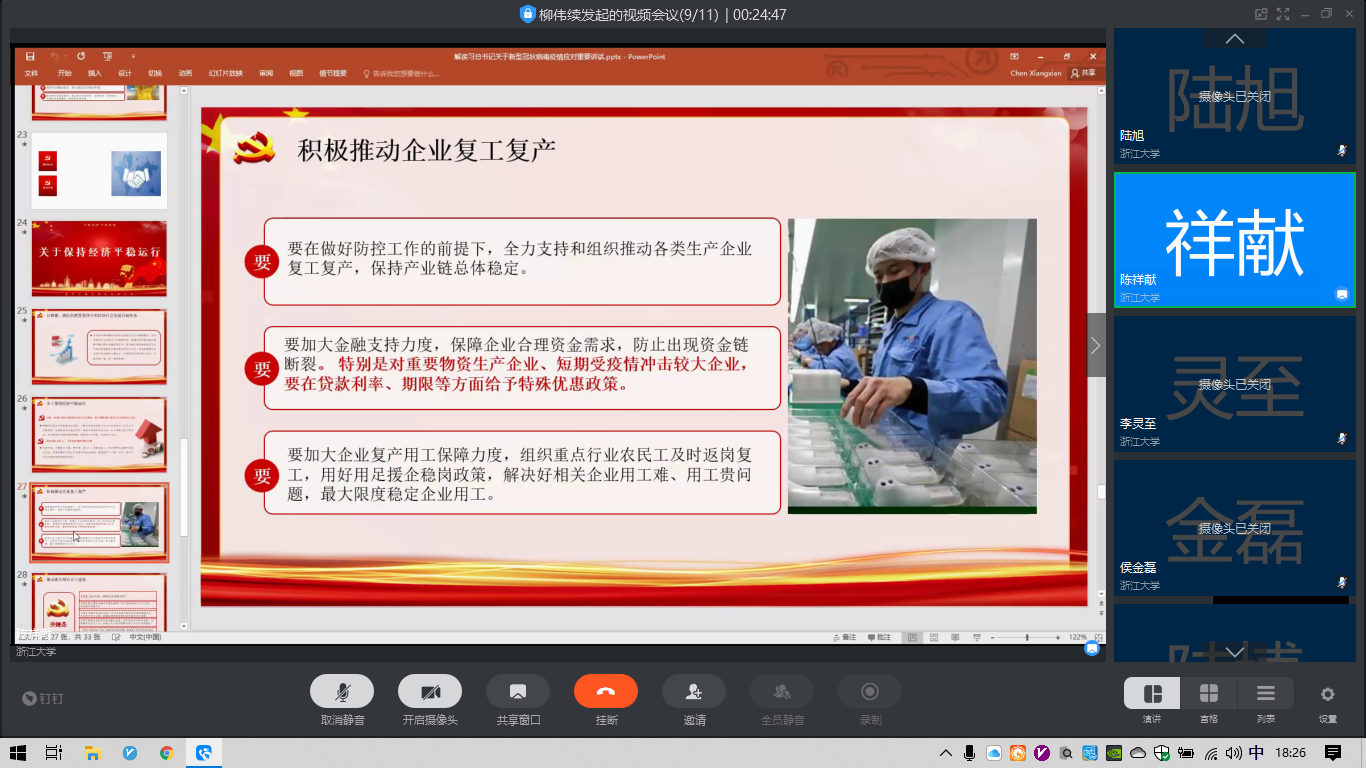Click 取消静音 microphone button to unmute
This screenshot has width=1366, height=768.
tap(342, 691)
